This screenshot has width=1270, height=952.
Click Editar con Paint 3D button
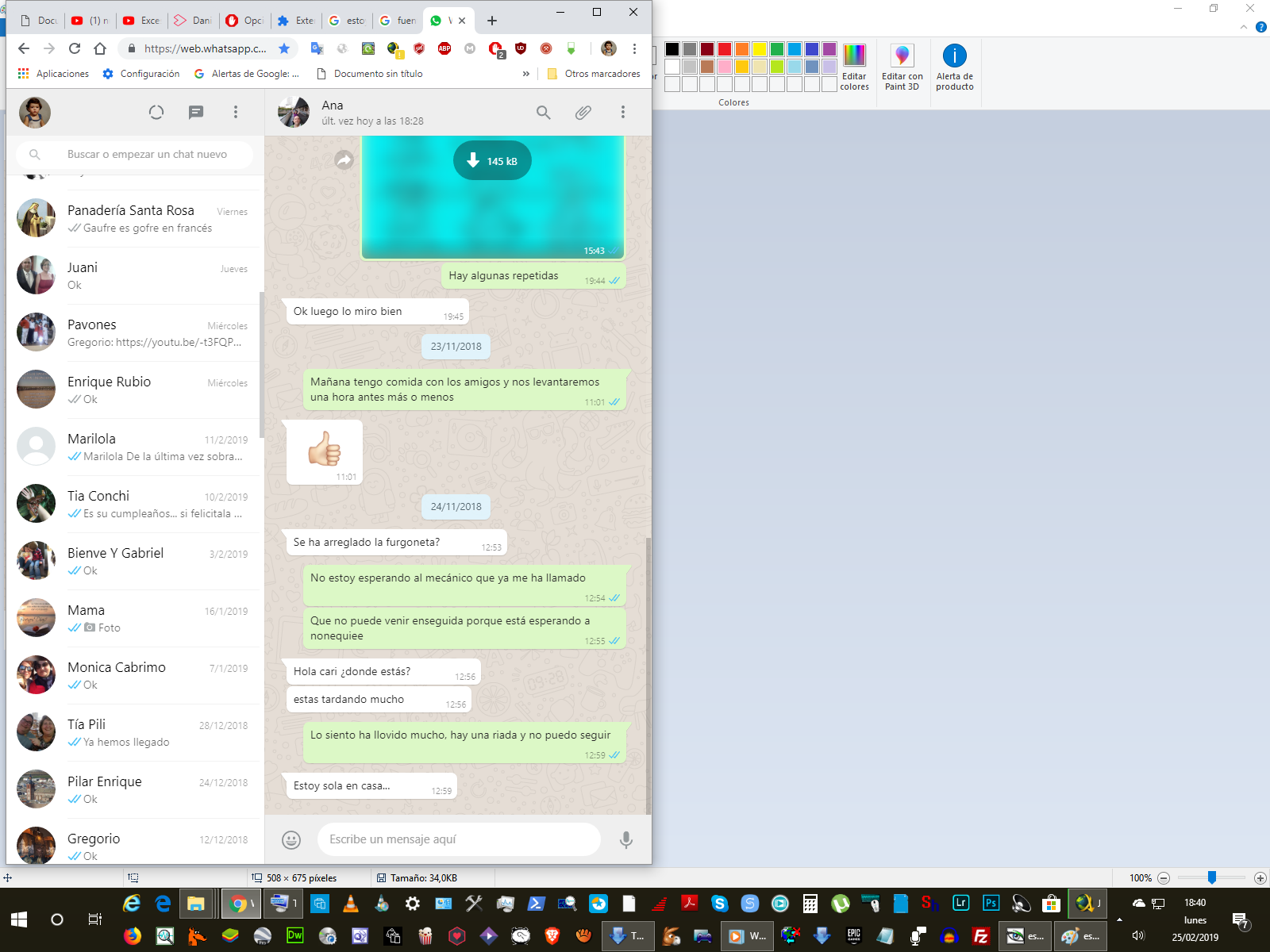pos(902,67)
